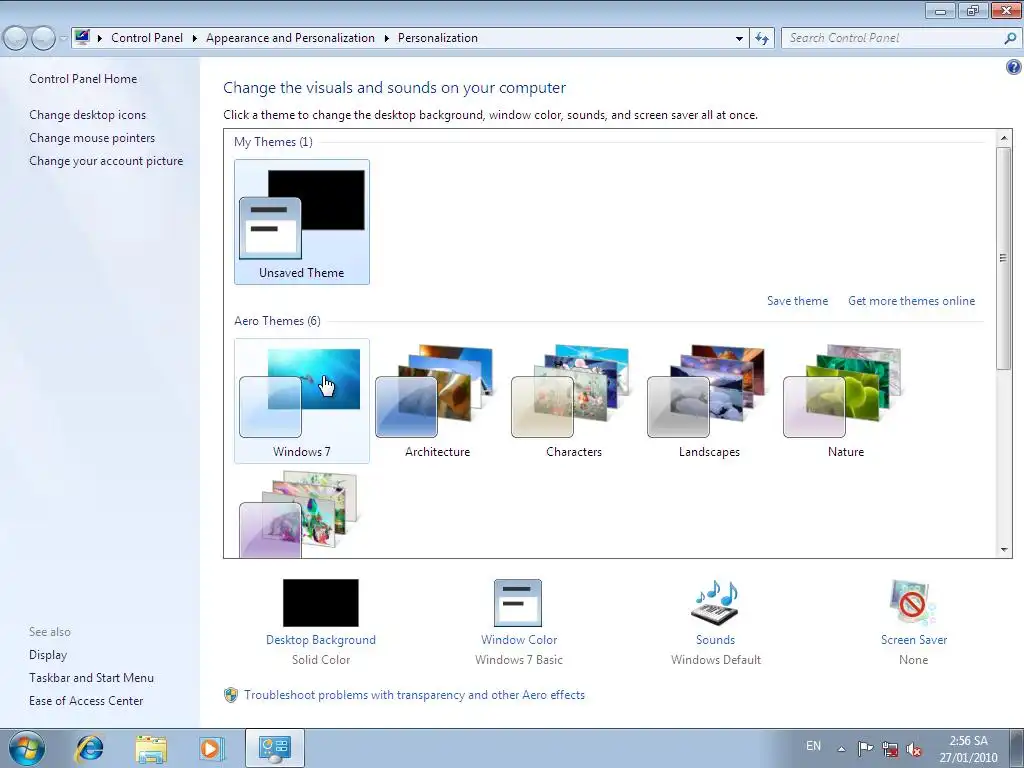Open the Screen Saver icon

pos(913,603)
